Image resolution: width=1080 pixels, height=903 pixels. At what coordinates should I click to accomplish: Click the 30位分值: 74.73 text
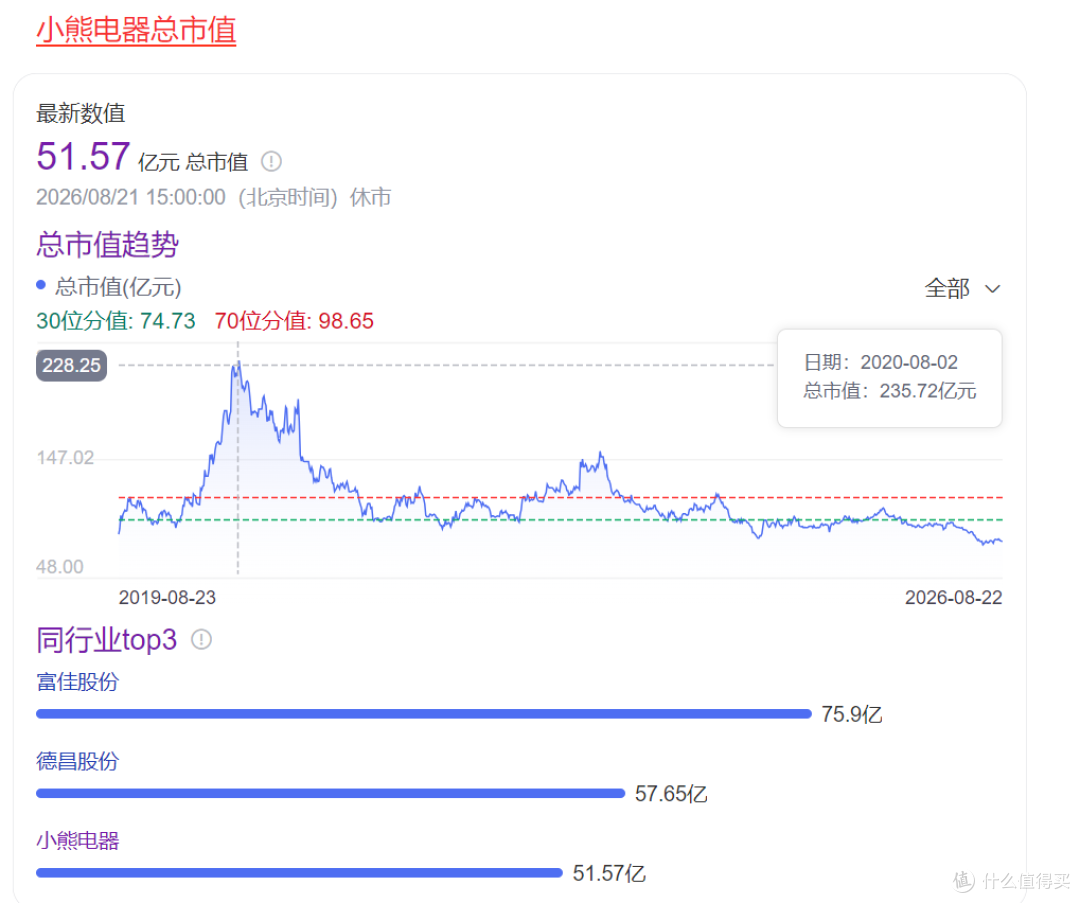click(116, 321)
